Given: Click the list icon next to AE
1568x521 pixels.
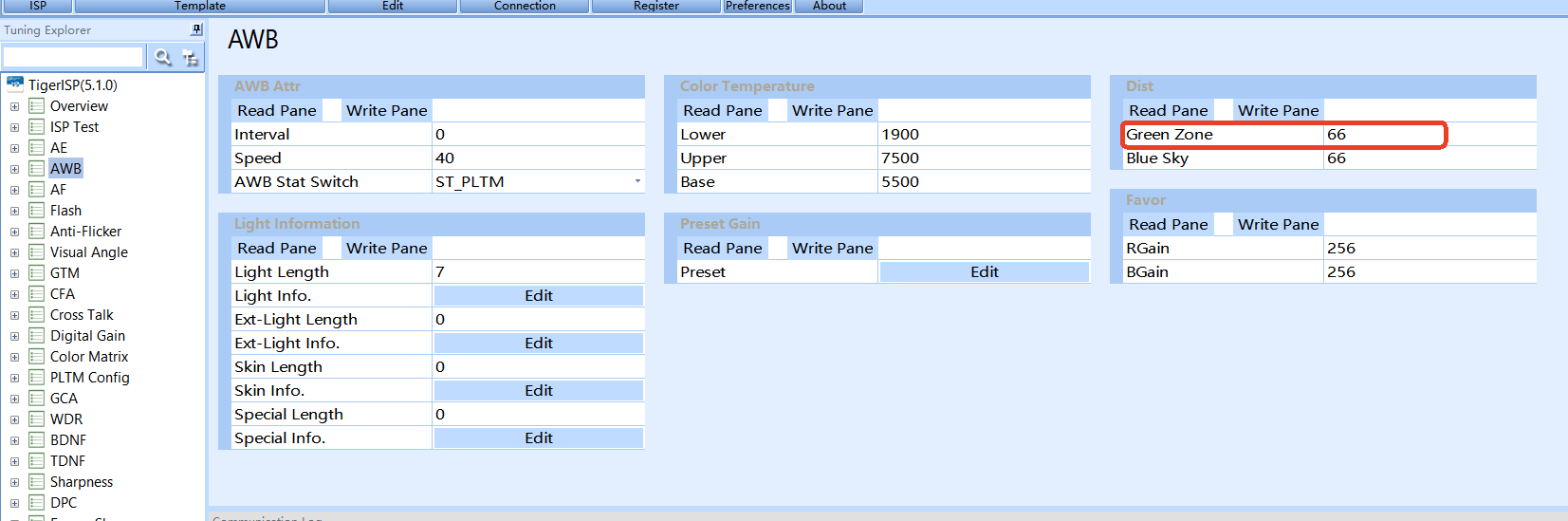Looking at the screenshot, I should (37, 147).
